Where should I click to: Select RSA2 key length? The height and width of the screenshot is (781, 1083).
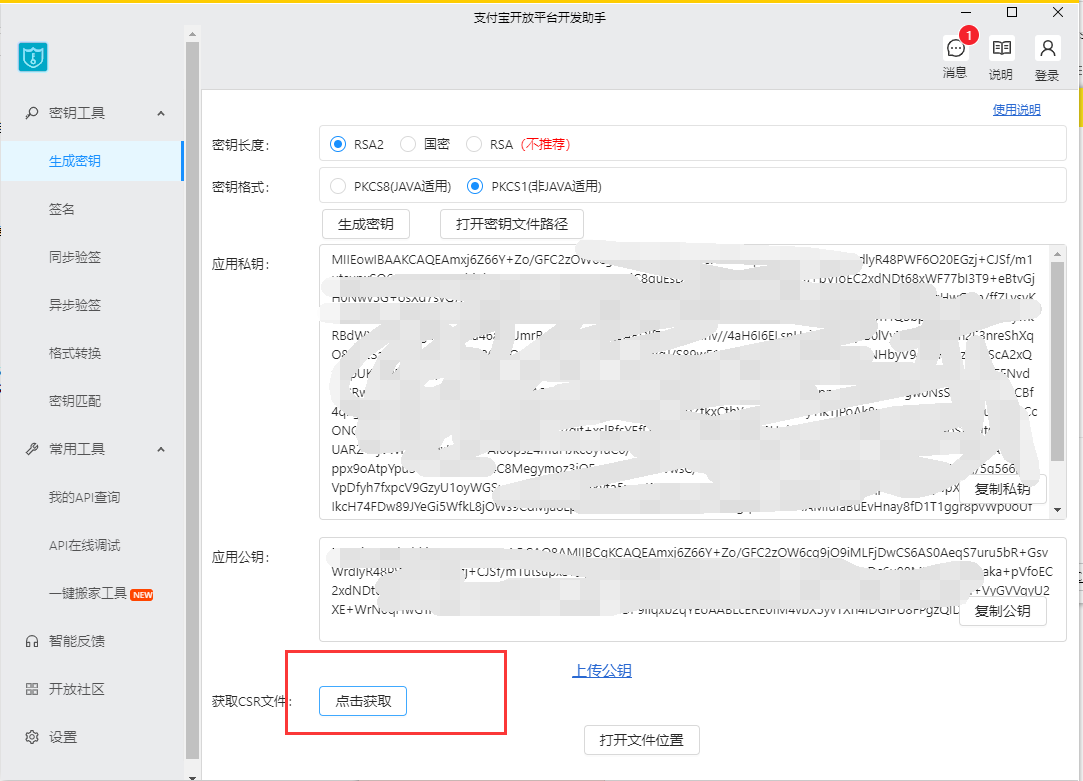coord(338,144)
